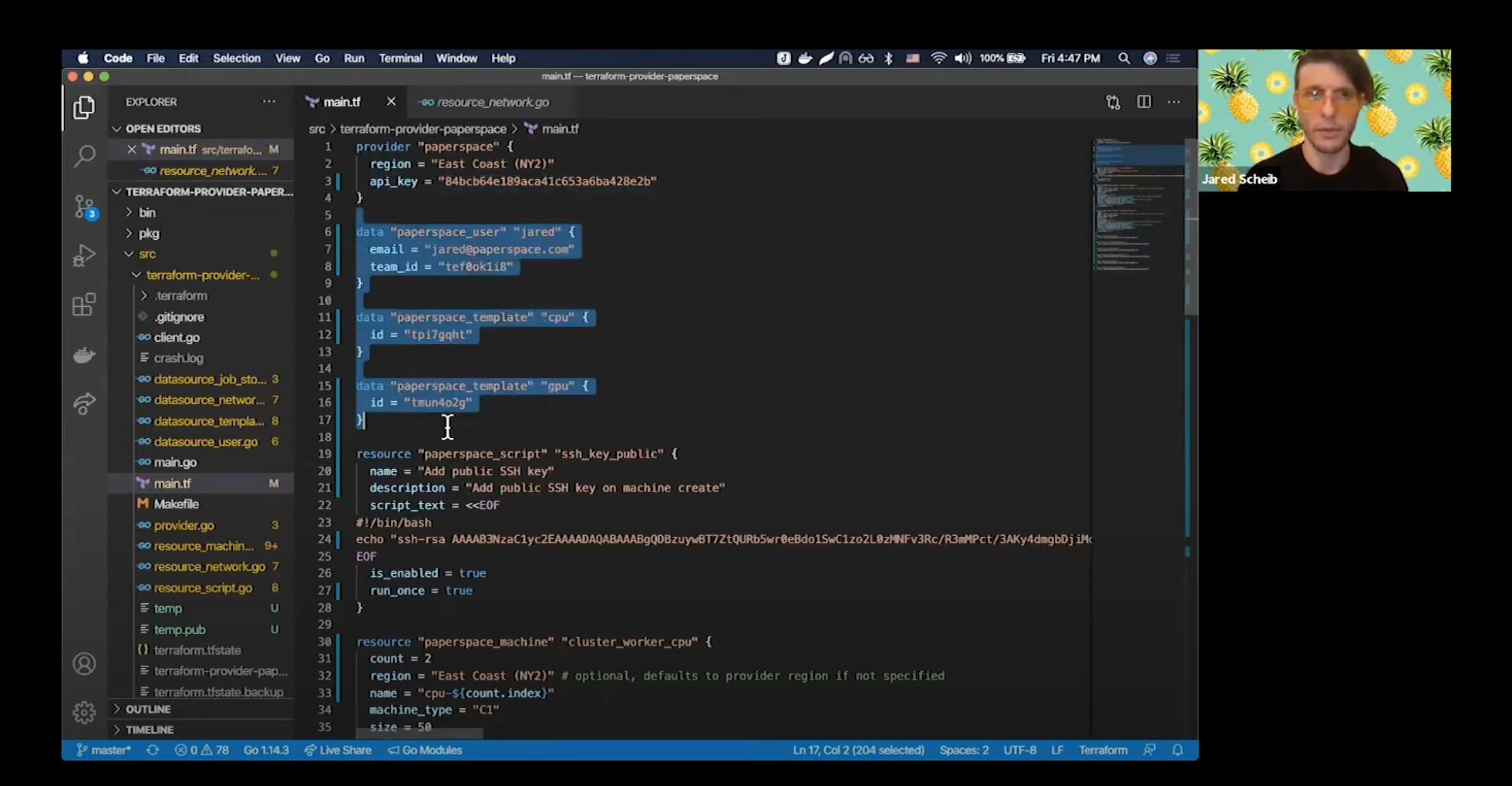Viewport: 1512px width, 786px height.
Task: Select the Docker icon in the activity bar
Action: 84,355
